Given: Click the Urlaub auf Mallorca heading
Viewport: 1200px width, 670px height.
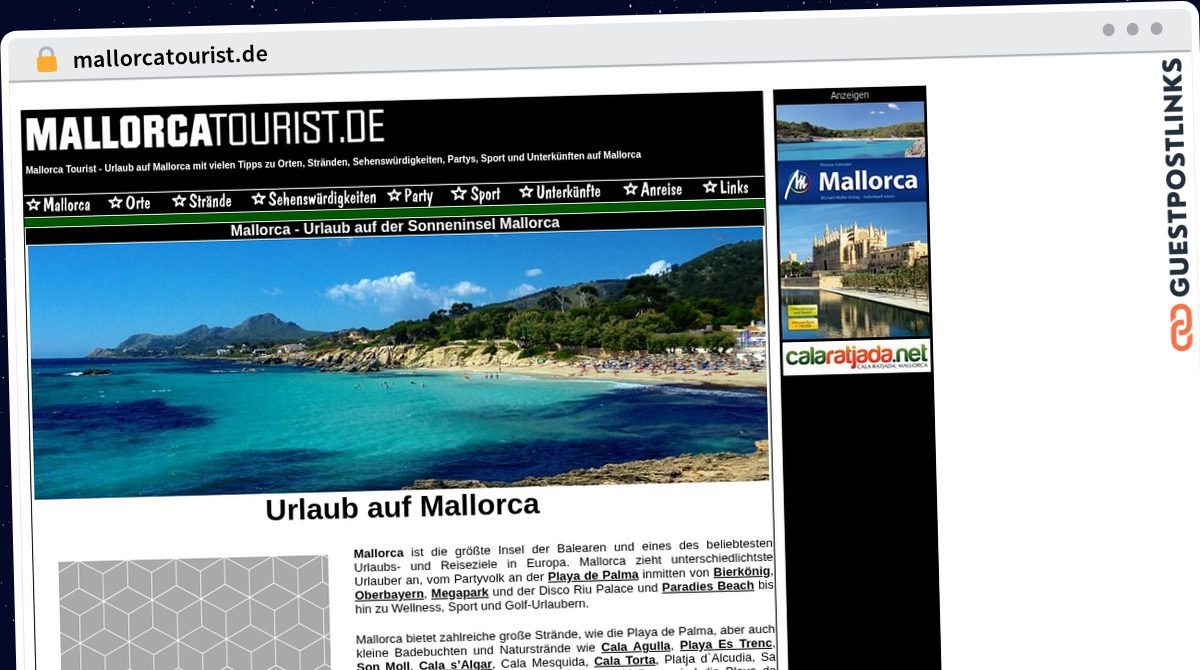Looking at the screenshot, I should coord(402,506).
